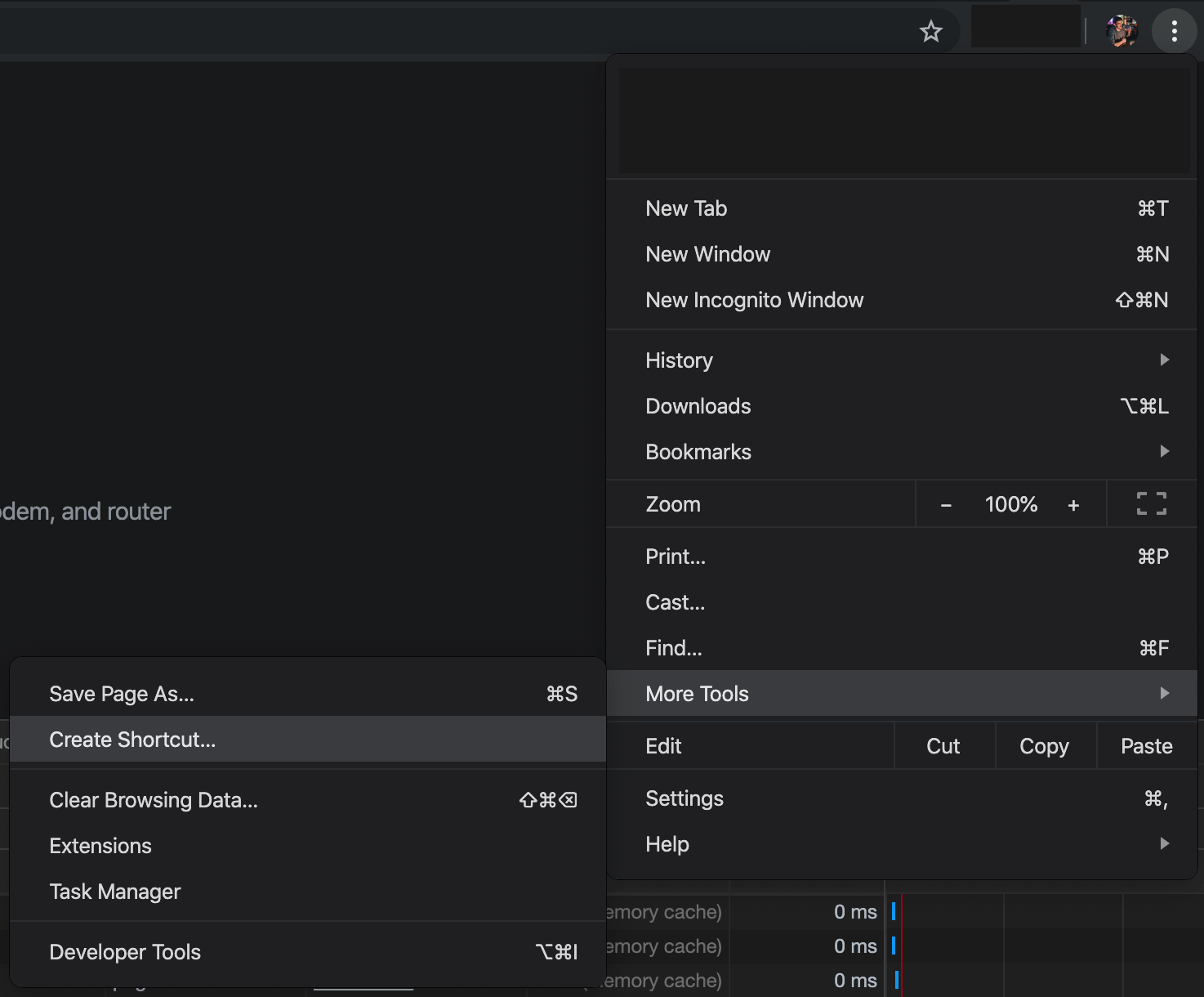Click the Paste button
The width and height of the screenshot is (1204, 997).
pyautogui.click(x=1147, y=746)
